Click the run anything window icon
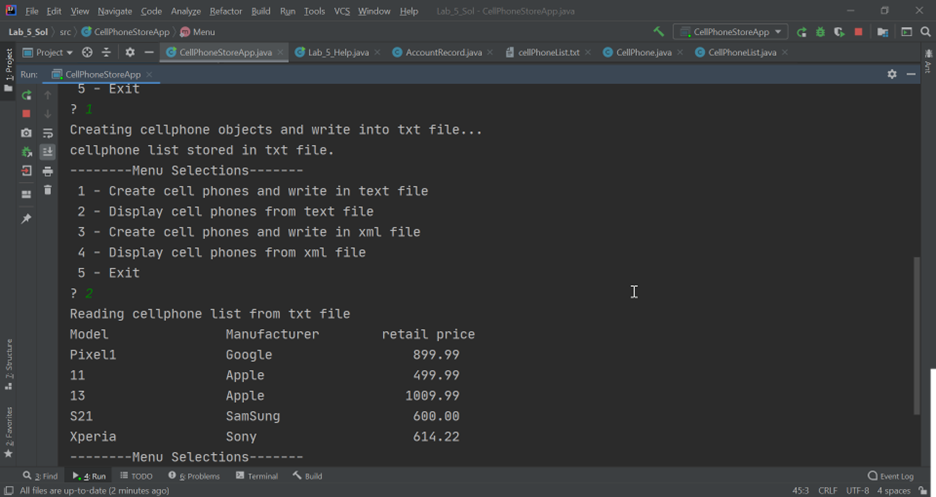The image size is (936, 497). [x=907, y=32]
